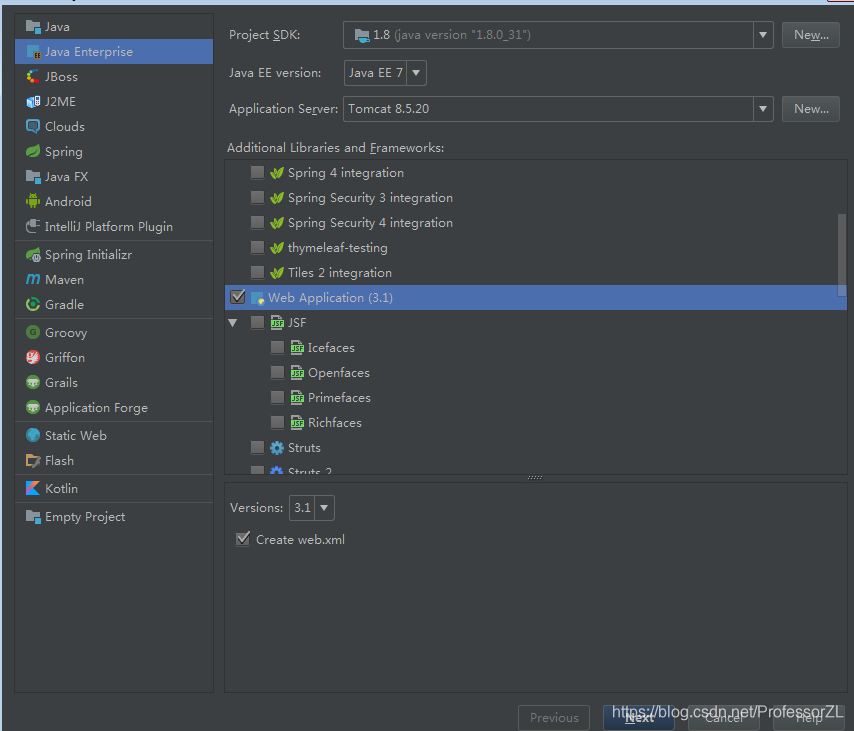Screen dimensions: 854x731
Task: Check the Primefaces checkbox
Action: pos(277,398)
